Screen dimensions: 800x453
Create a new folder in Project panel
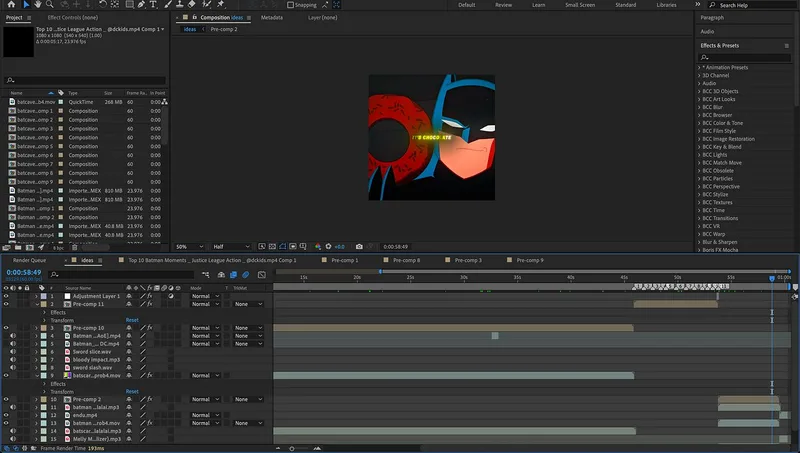click(18, 247)
